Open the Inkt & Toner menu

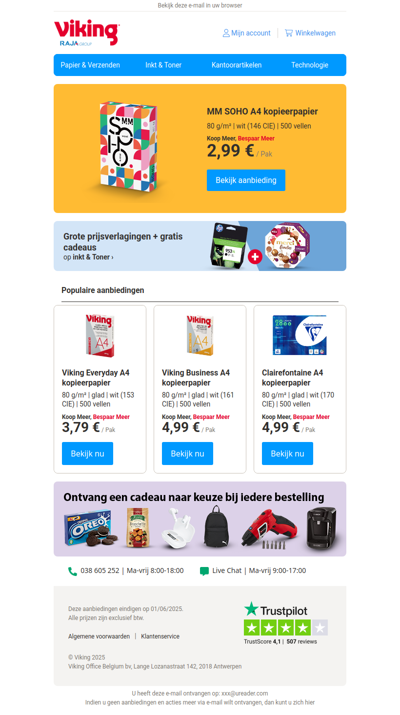tap(163, 65)
